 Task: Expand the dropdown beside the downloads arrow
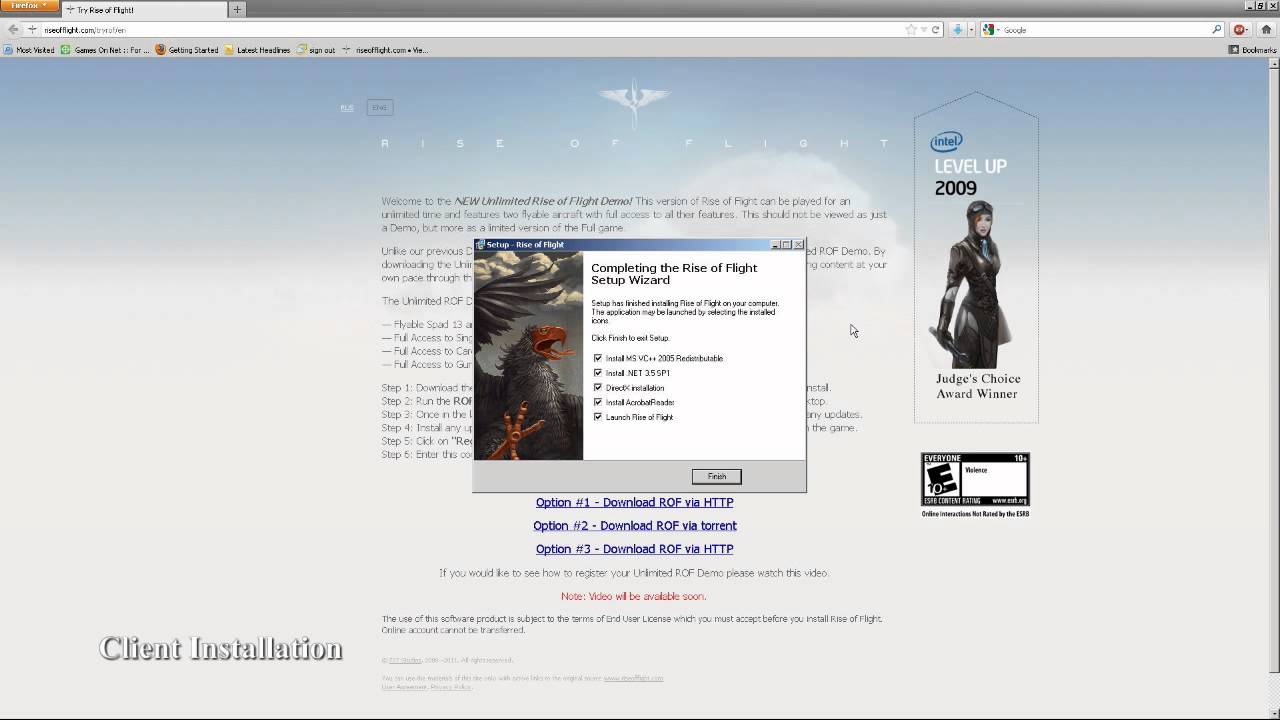[969, 30]
